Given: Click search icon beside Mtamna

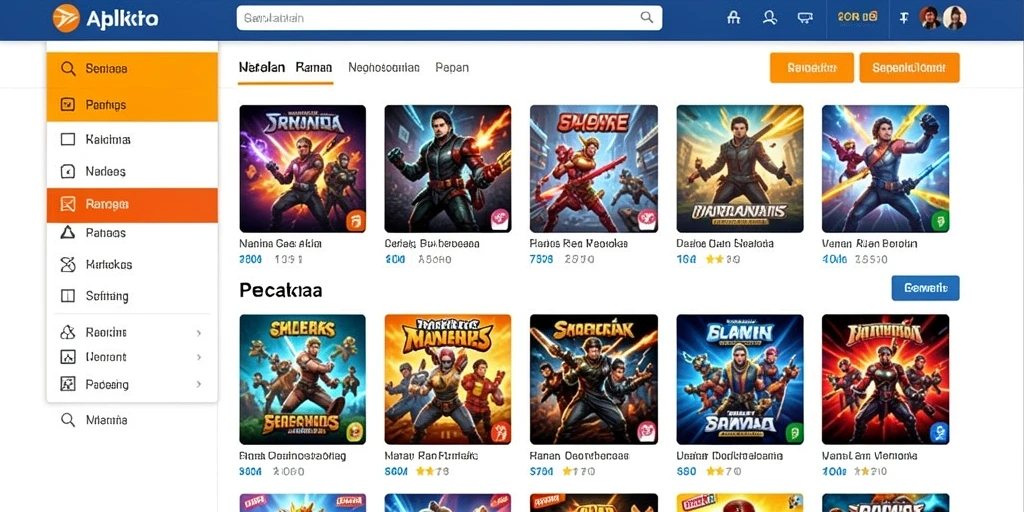Looking at the screenshot, I should (67, 420).
